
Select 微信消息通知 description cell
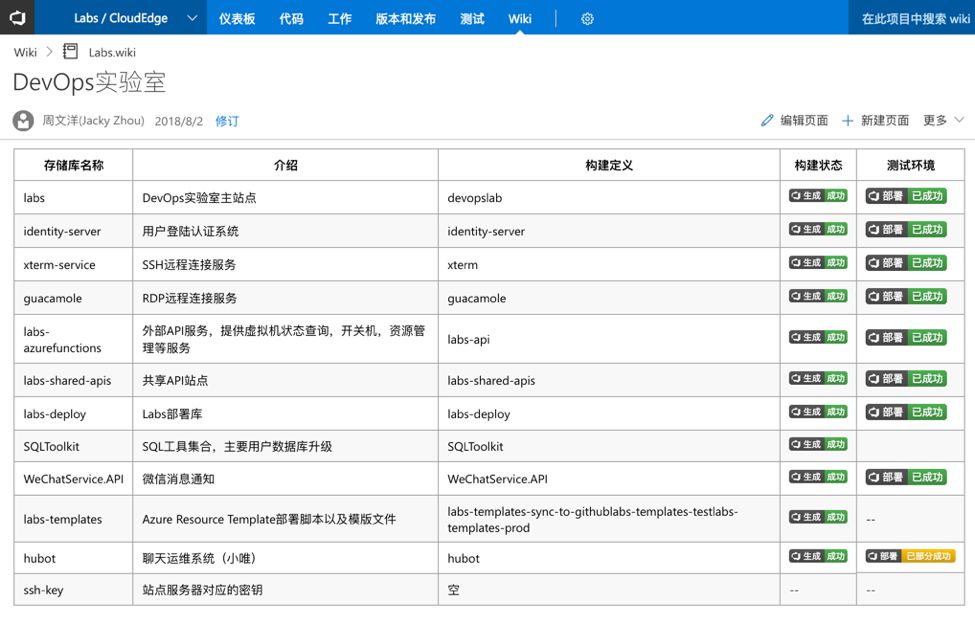[x=285, y=478]
